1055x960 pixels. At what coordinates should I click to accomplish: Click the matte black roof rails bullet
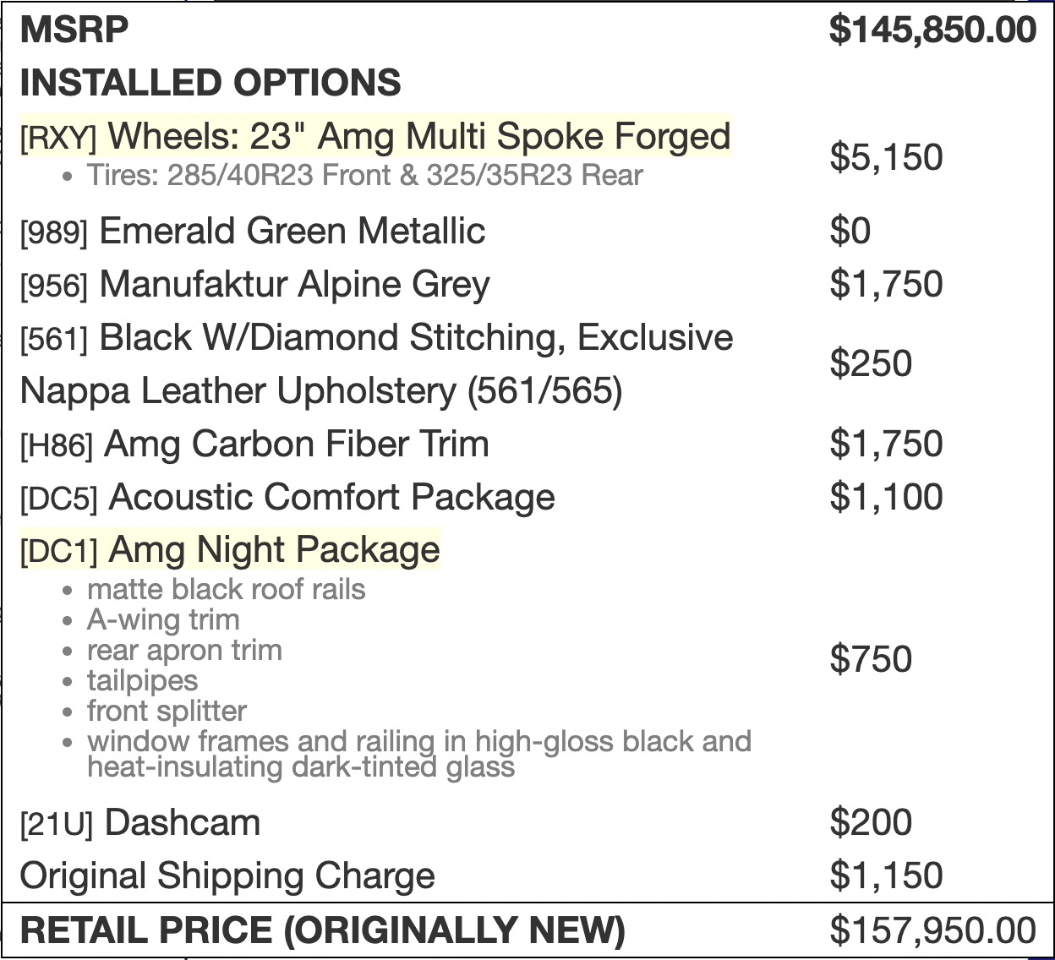tap(226, 589)
